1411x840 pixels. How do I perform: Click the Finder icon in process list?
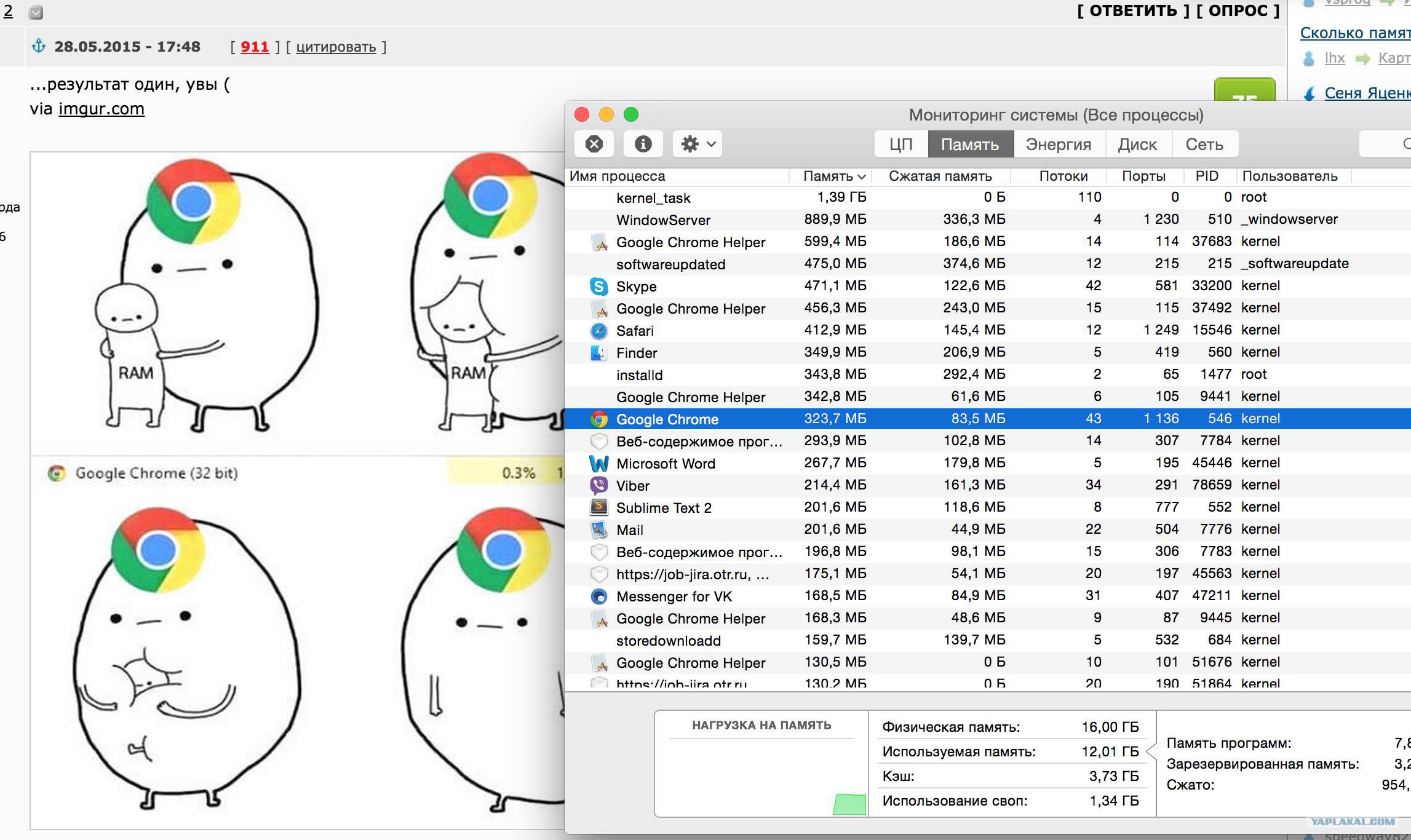[x=598, y=352]
